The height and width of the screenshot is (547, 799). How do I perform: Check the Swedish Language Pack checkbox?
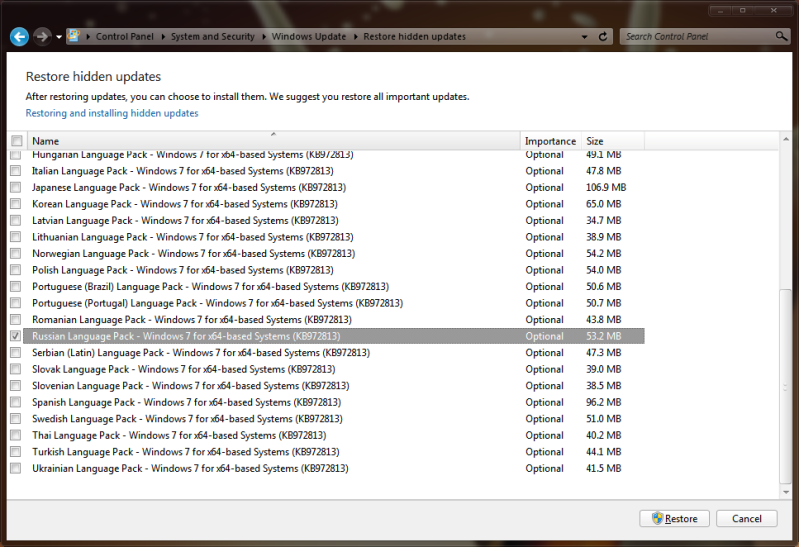[x=16, y=419]
